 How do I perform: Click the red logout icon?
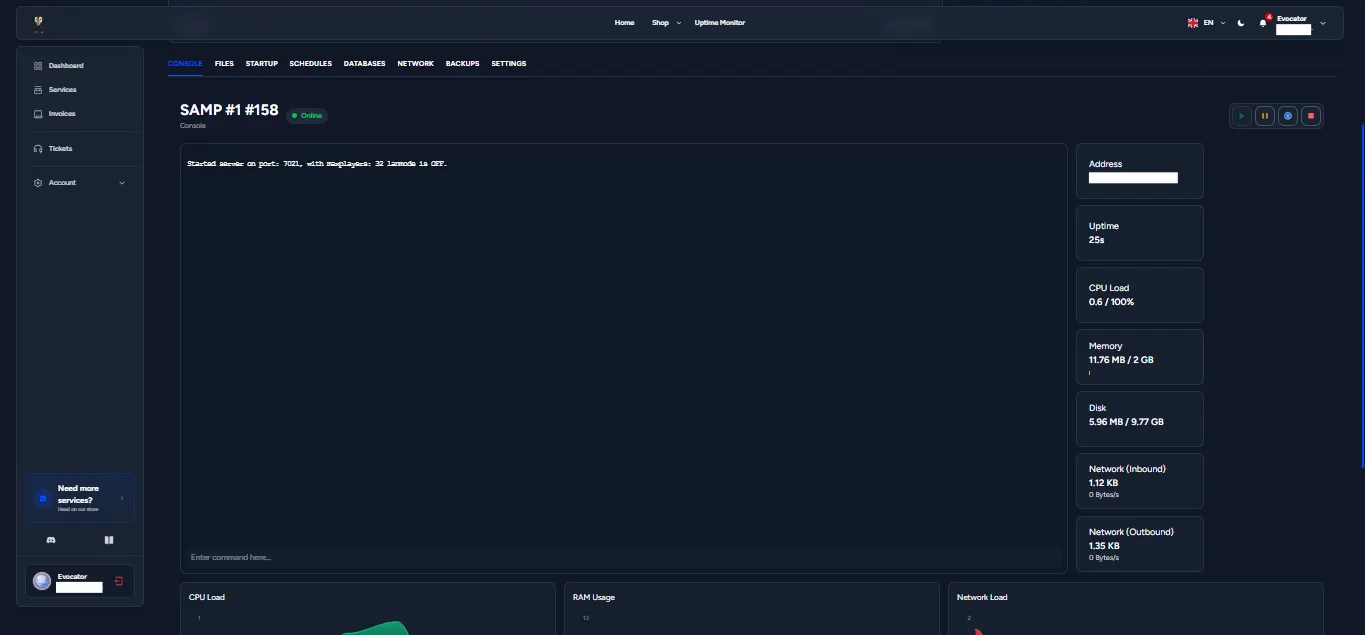click(x=119, y=581)
